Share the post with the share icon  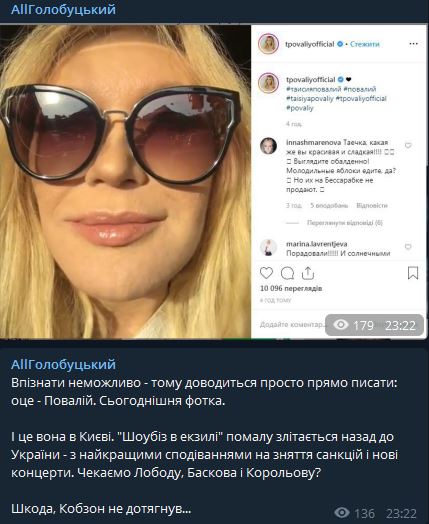(x=308, y=273)
